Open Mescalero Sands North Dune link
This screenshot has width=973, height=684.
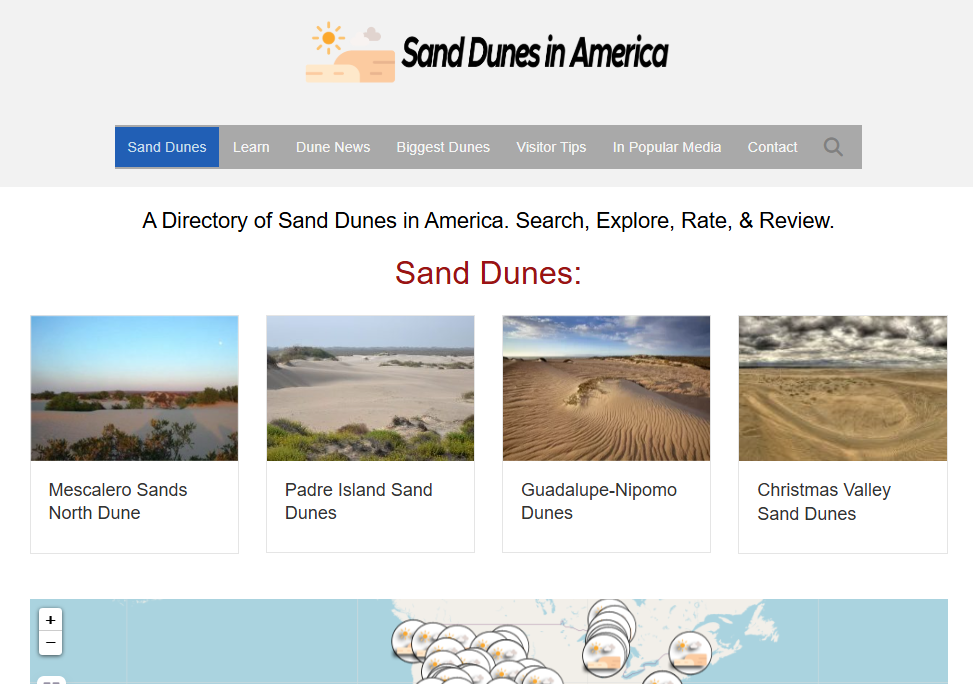tap(118, 502)
